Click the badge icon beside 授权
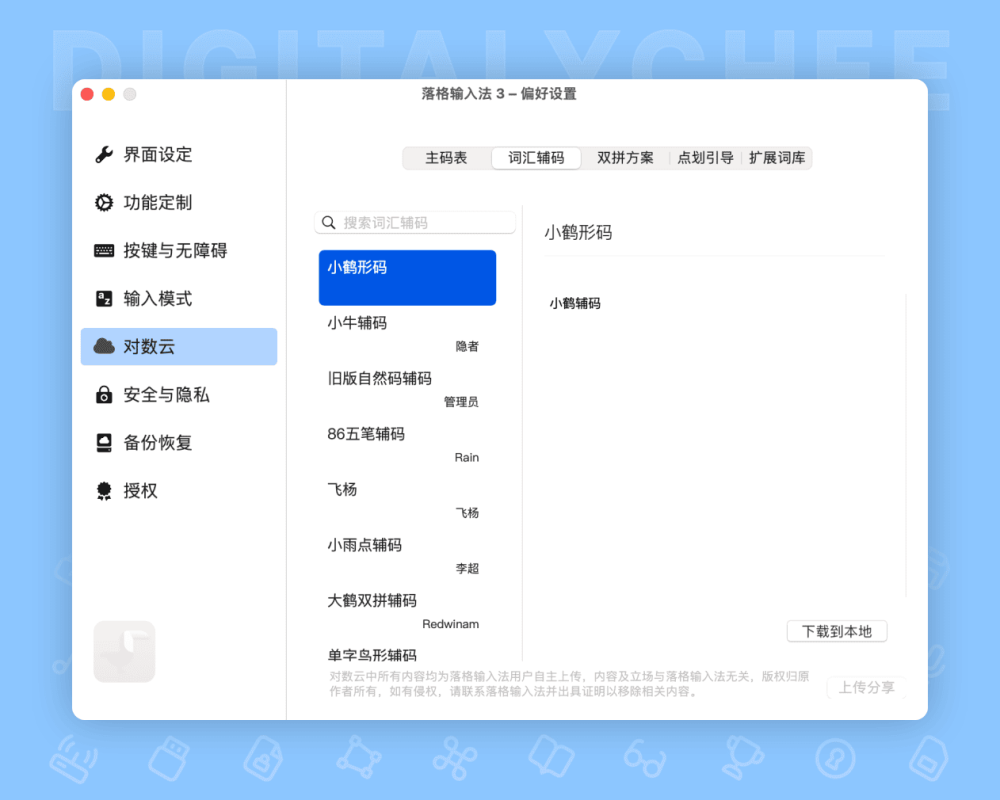This screenshot has width=1000, height=800. [x=104, y=491]
